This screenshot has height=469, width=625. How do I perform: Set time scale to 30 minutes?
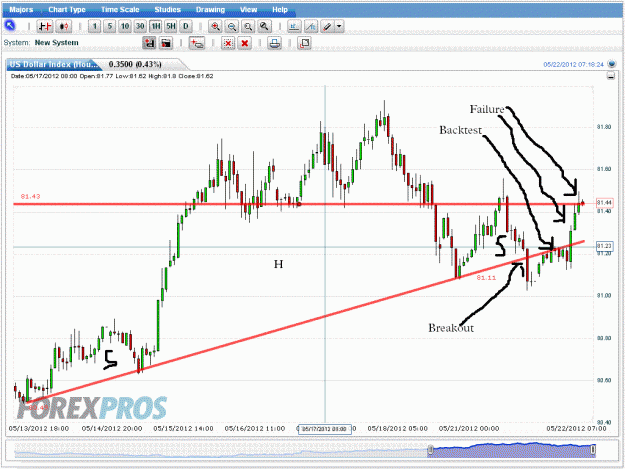(140, 27)
